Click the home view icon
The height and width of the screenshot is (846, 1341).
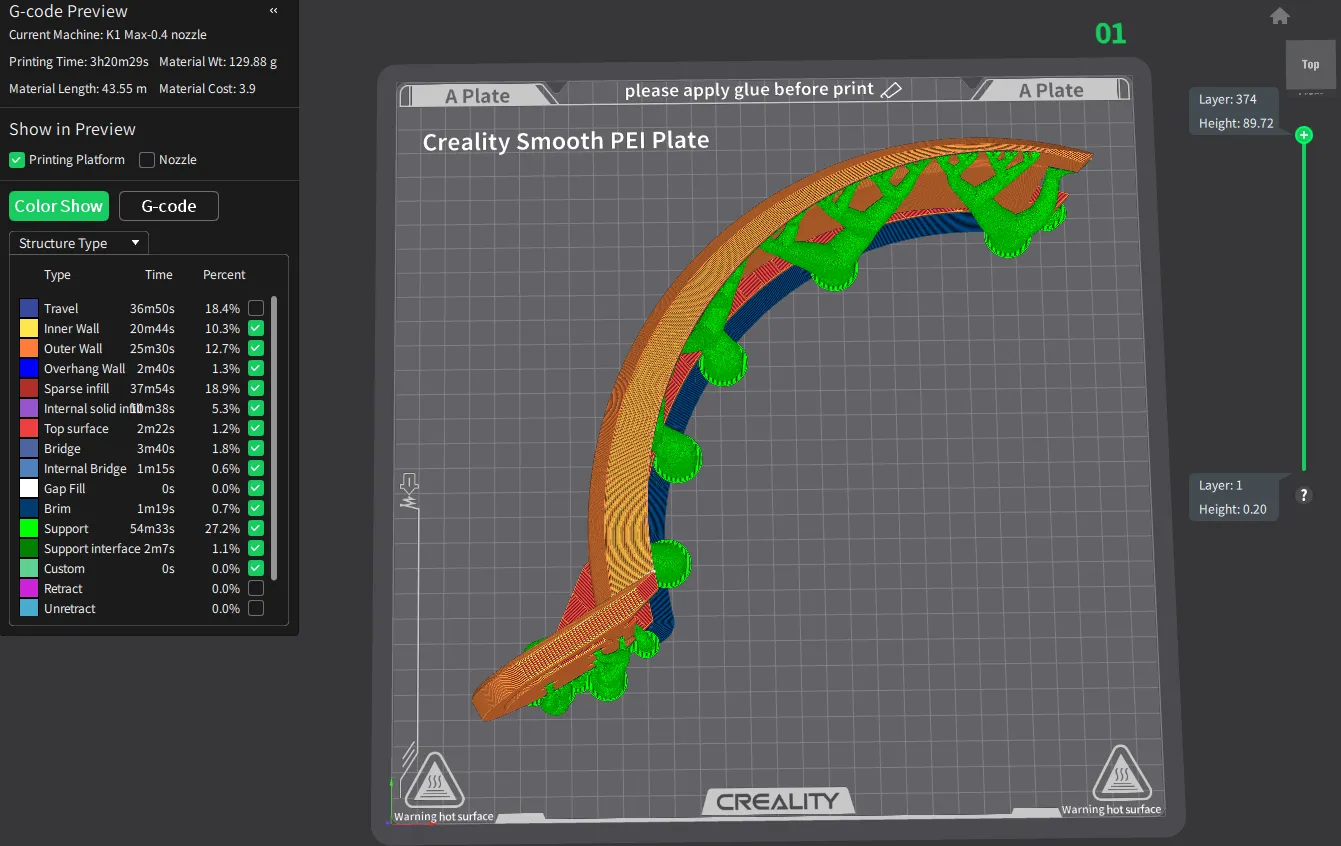1279,16
